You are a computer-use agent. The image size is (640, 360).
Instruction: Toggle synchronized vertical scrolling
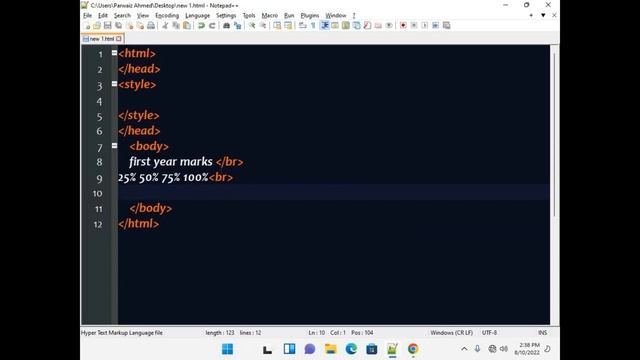277,25
